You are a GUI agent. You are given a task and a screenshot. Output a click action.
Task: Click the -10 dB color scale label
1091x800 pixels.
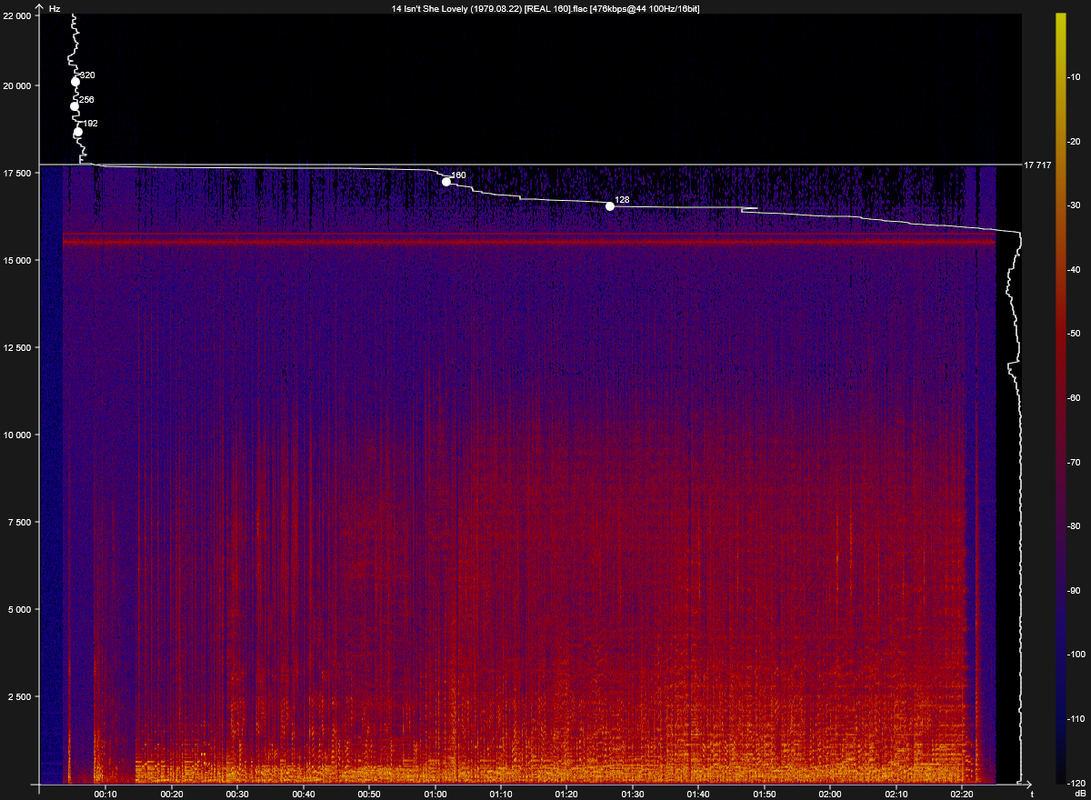tap(1074, 77)
